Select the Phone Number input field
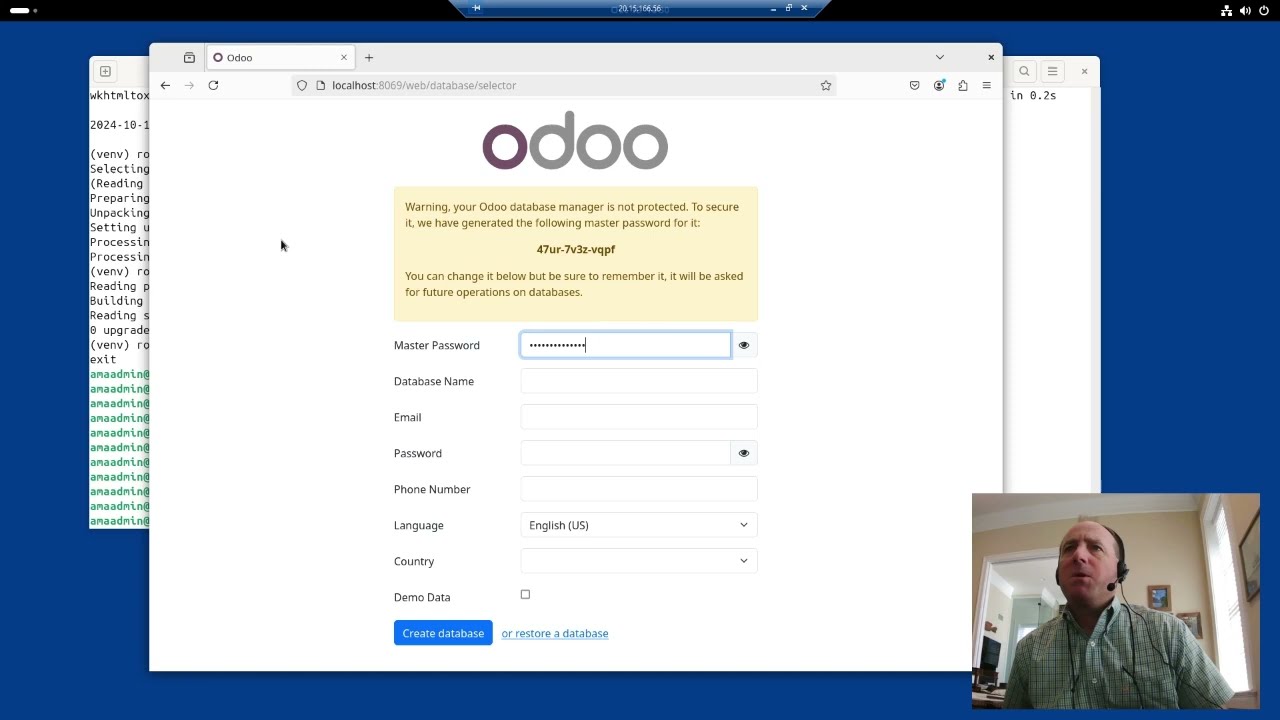Image resolution: width=1280 pixels, height=720 pixels. click(639, 489)
